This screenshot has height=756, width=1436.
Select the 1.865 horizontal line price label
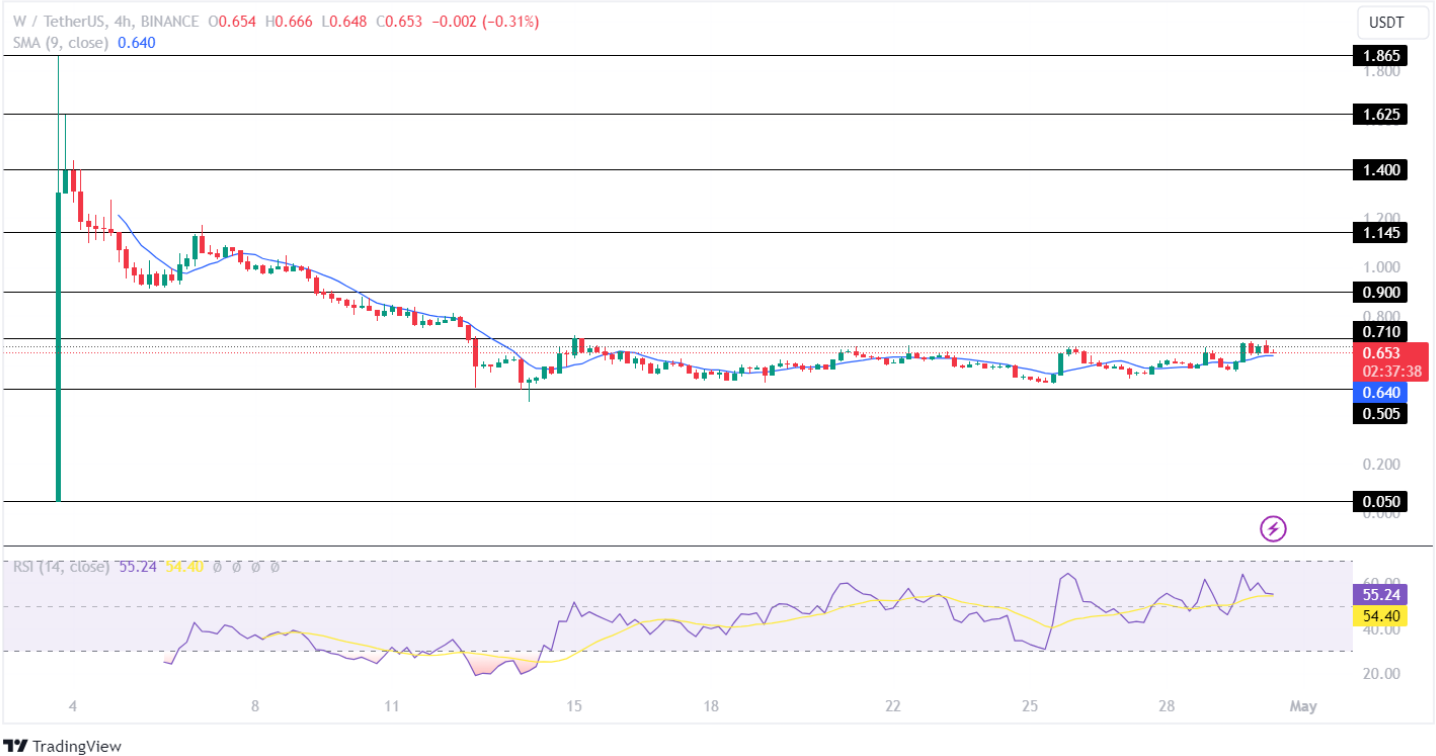point(1381,56)
